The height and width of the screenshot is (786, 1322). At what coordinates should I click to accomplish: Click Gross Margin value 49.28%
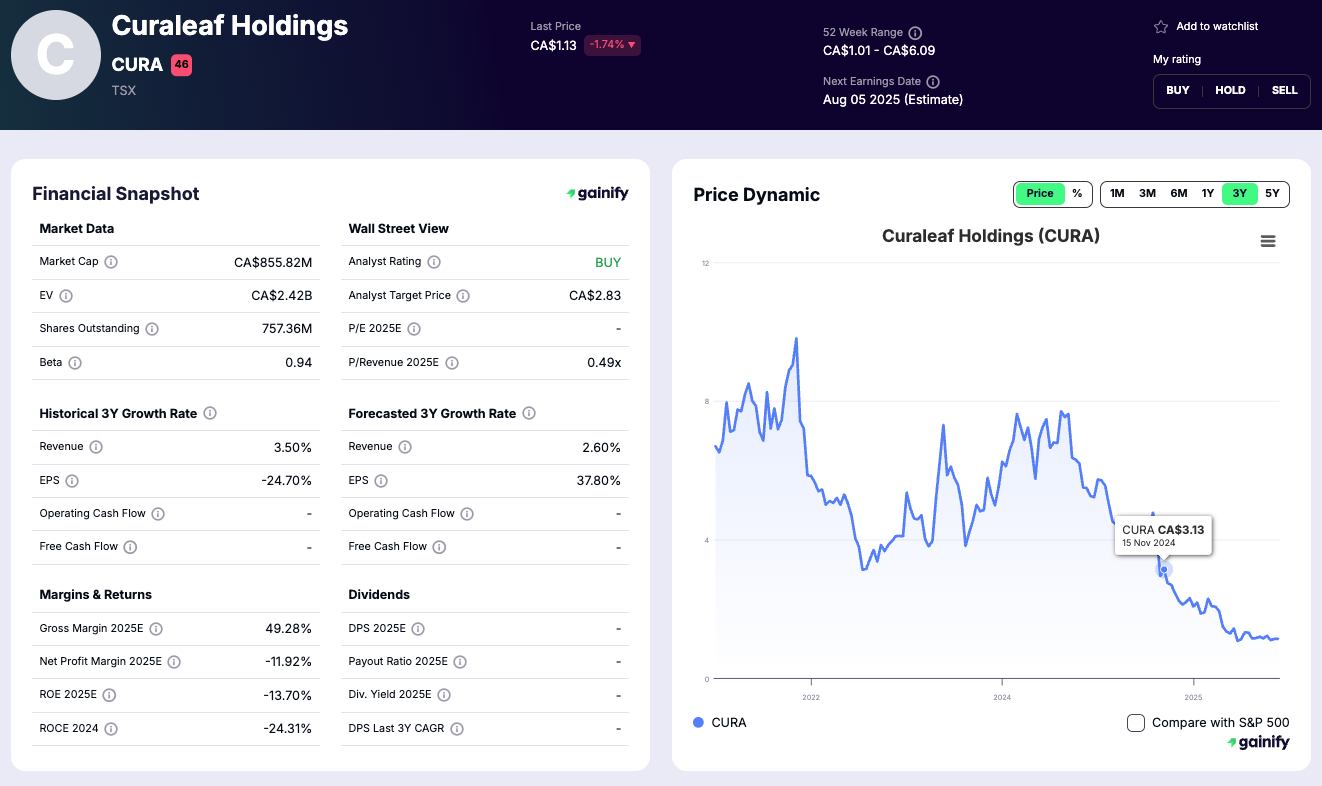click(286, 629)
